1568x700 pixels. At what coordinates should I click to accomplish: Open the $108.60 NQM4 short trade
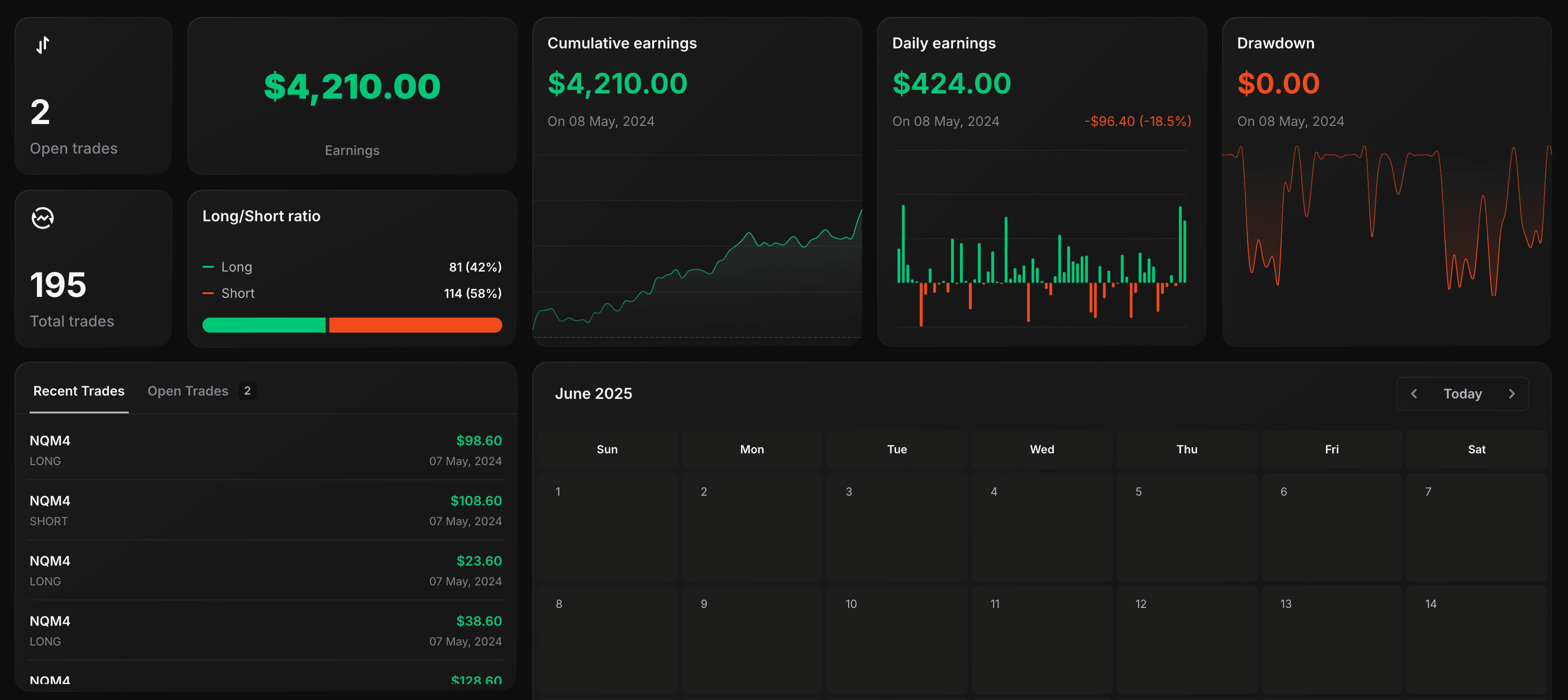265,510
